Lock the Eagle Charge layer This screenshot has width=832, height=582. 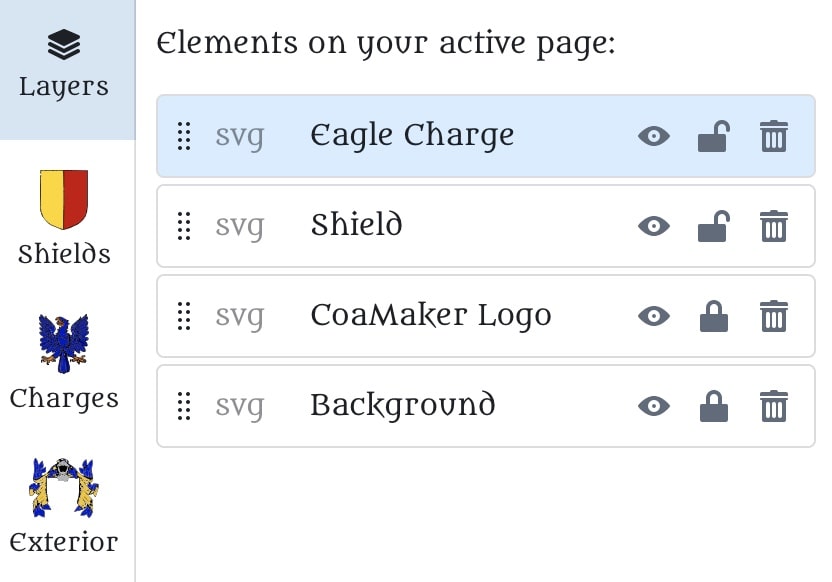(713, 136)
